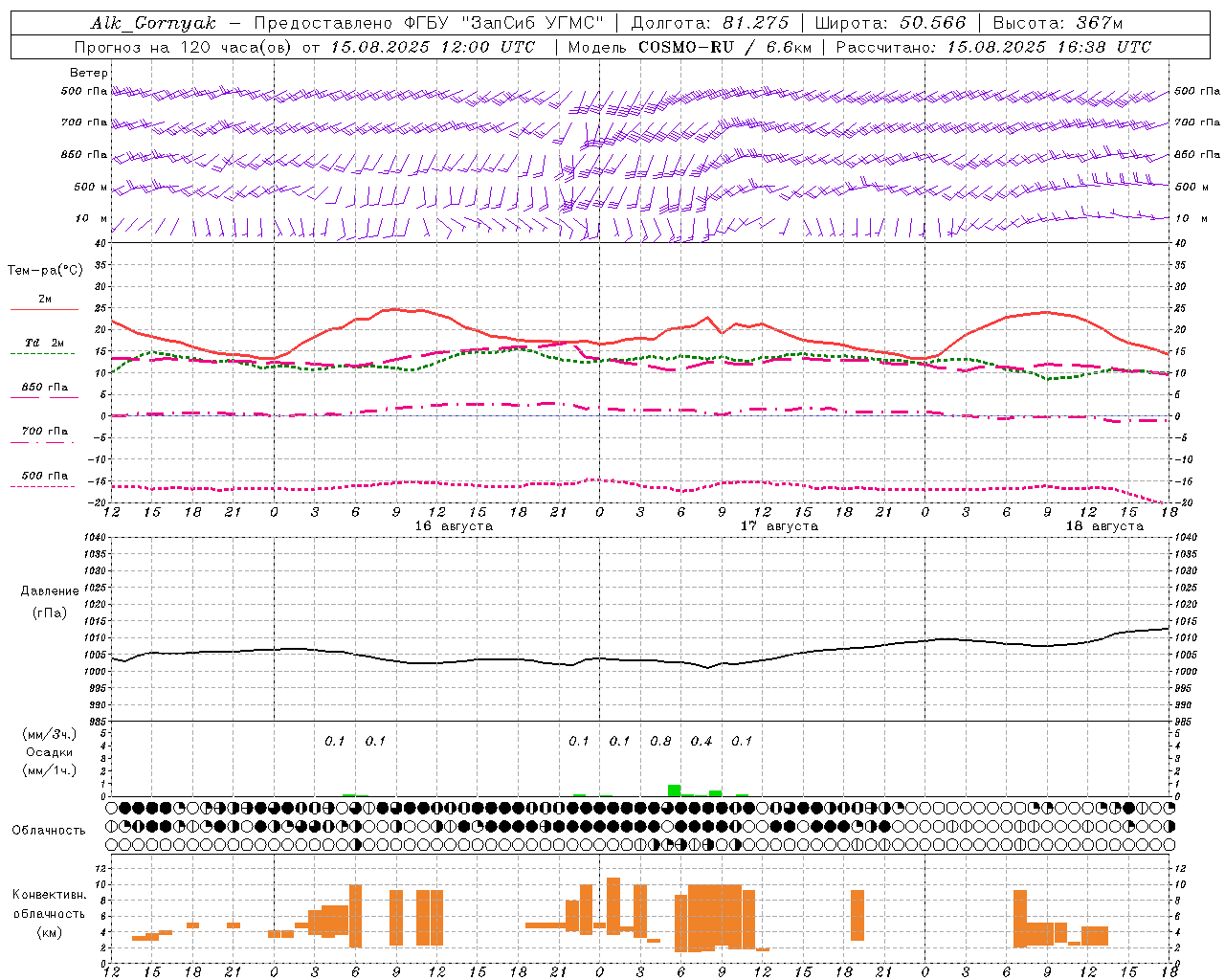
Task: Click the "Конвективн." convective cloud label
Action: tap(50, 895)
